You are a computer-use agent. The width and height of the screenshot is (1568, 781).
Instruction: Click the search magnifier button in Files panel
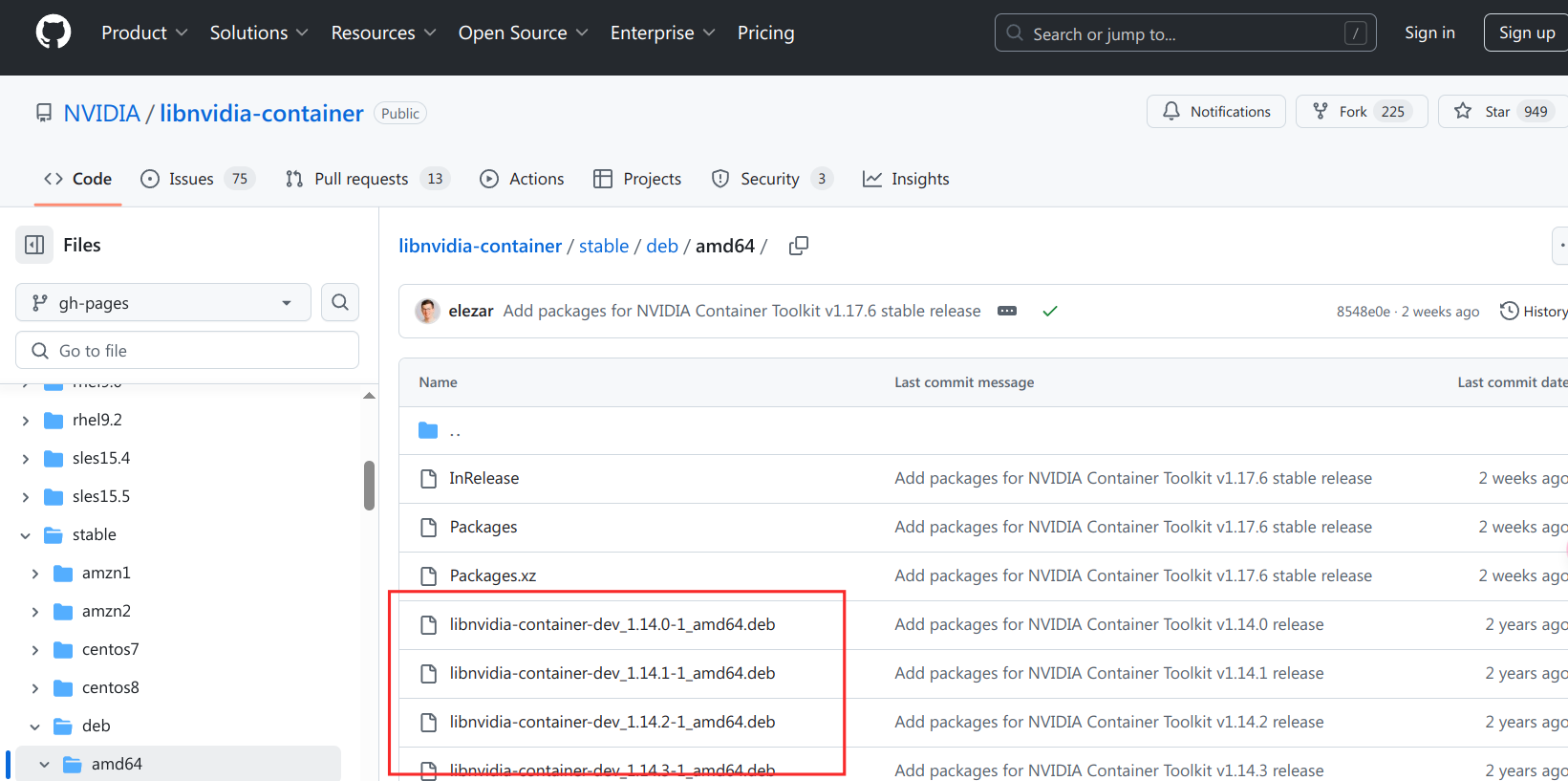[x=340, y=302]
